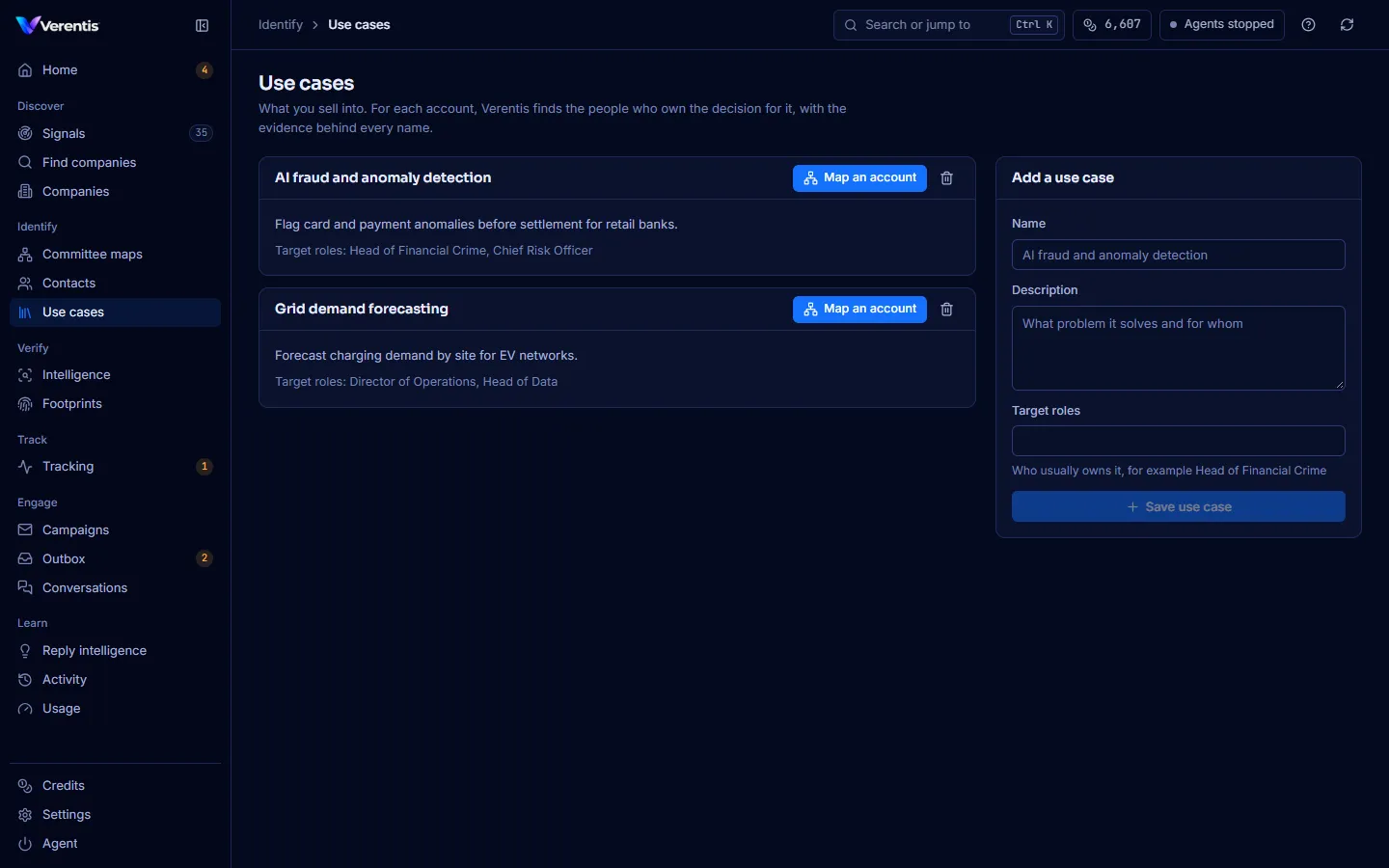Open Committee maps
Viewport: 1389px width, 868px height.
click(x=115, y=255)
